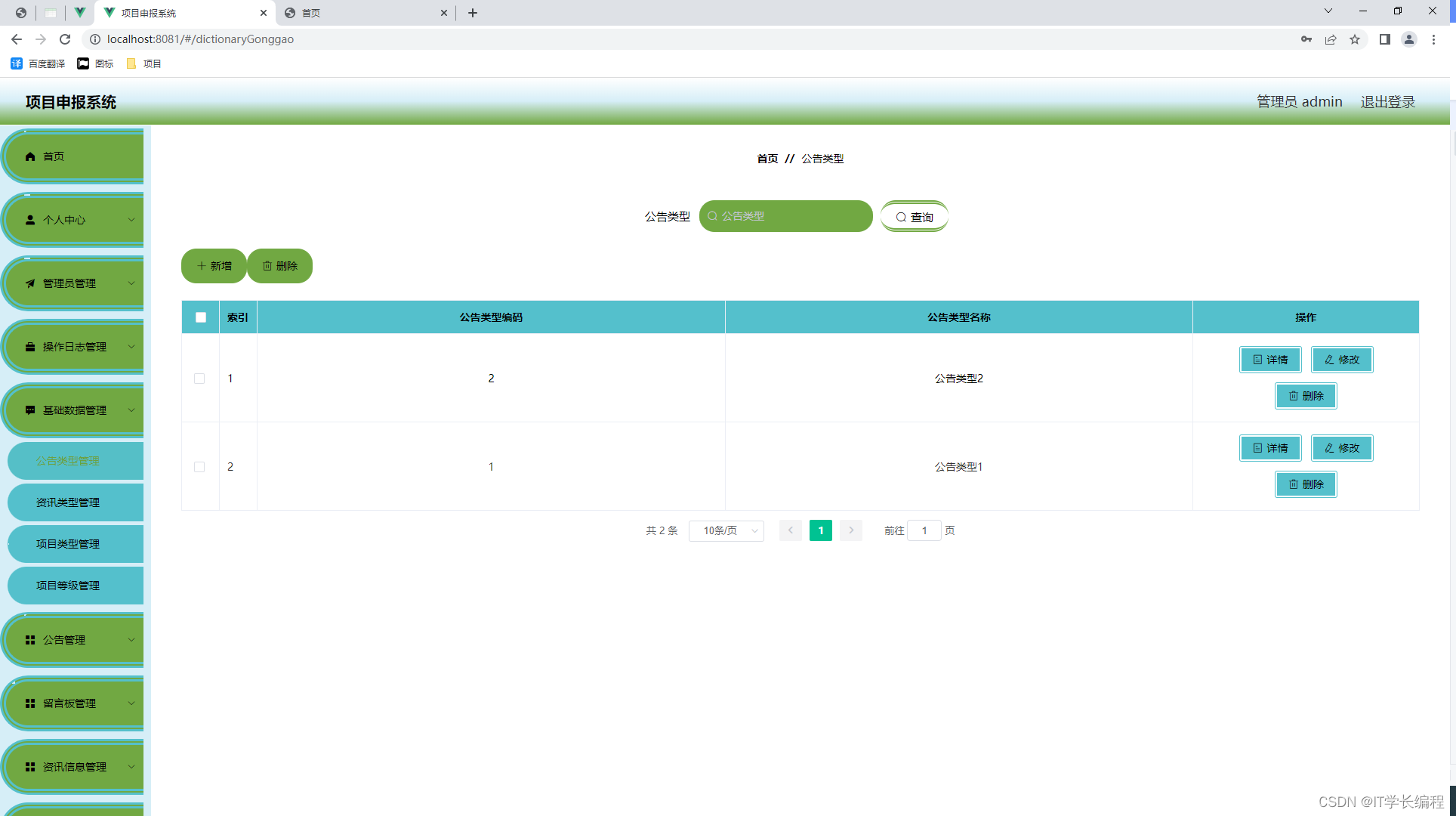Check the checkbox for row 公告类型1

click(x=199, y=467)
